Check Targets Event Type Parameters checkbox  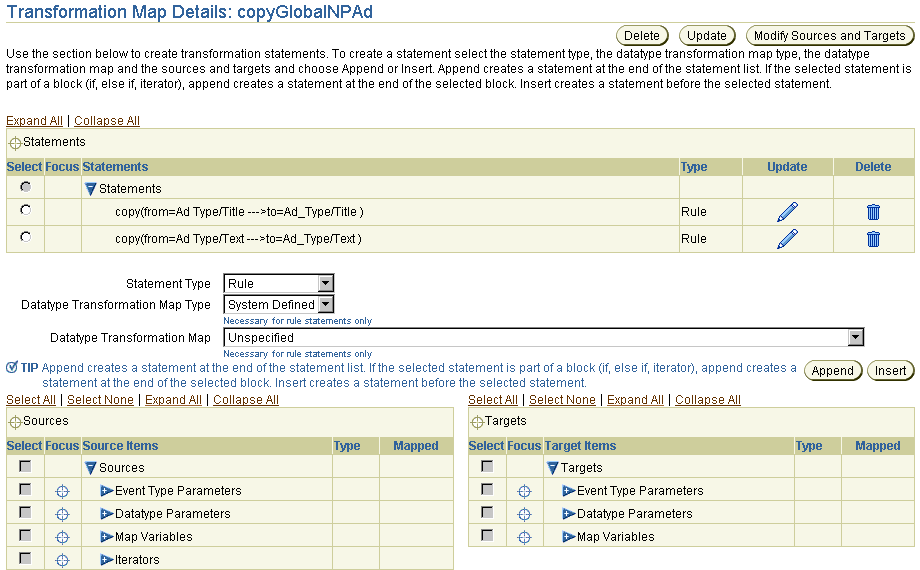[487, 489]
